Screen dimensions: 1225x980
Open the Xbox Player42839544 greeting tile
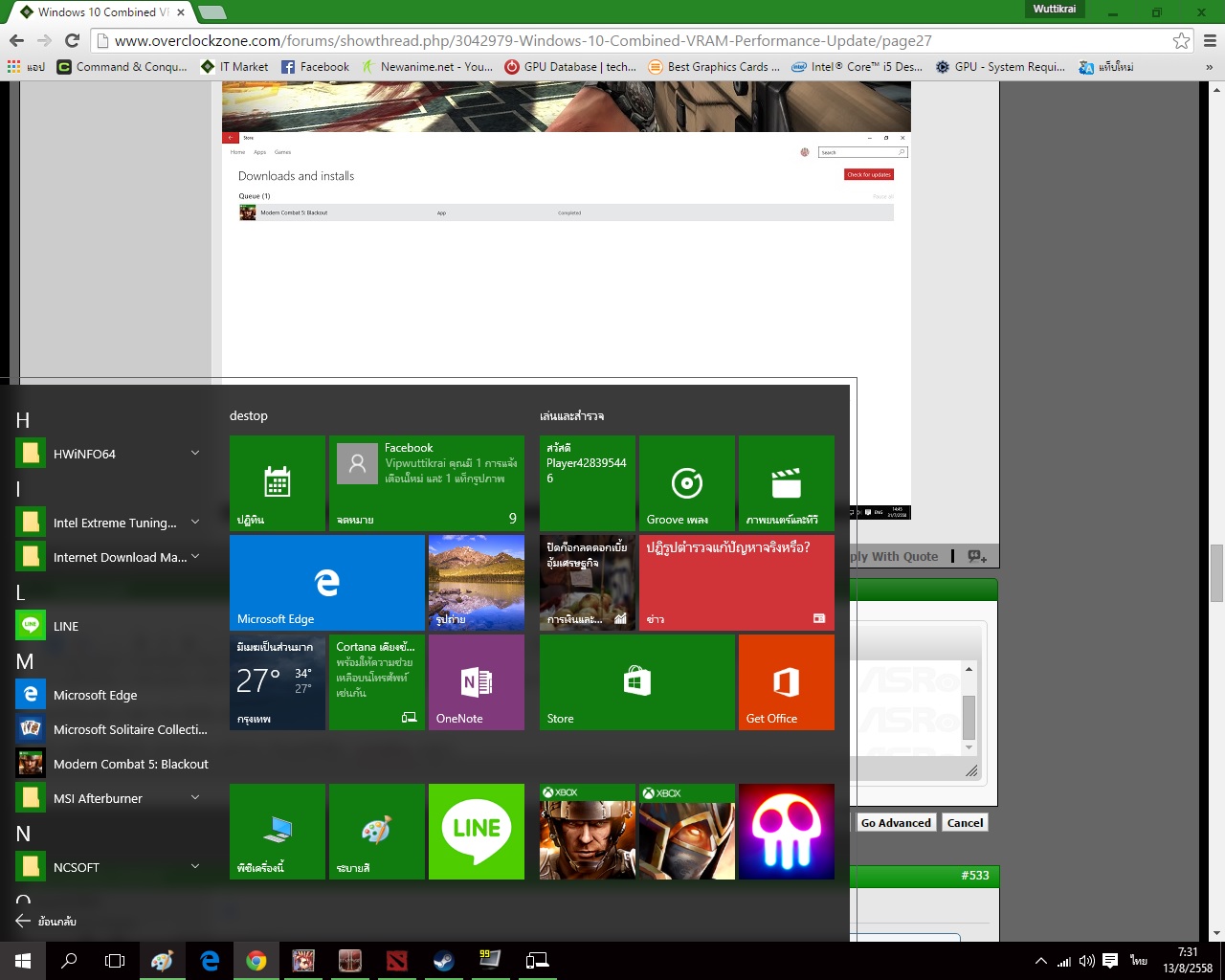click(588, 483)
